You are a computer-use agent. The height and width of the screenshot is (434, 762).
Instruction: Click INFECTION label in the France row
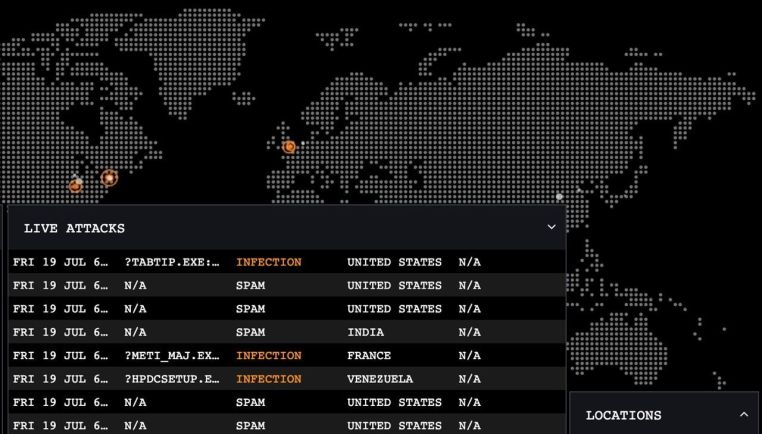268,355
